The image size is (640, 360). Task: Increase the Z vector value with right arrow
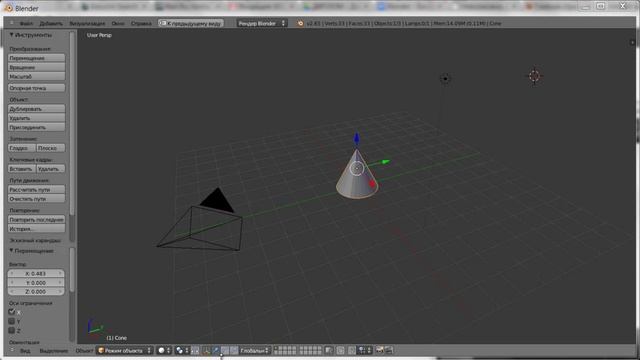point(60,291)
